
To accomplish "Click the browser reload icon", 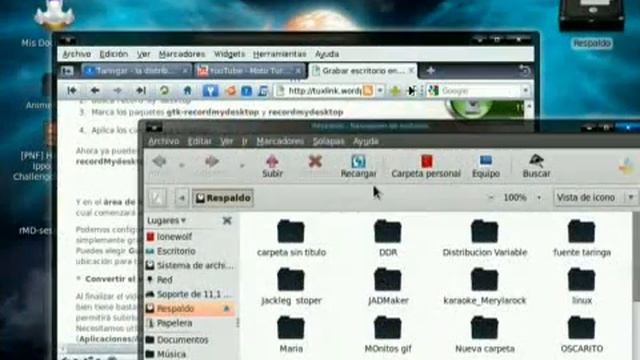I will 164,90.
